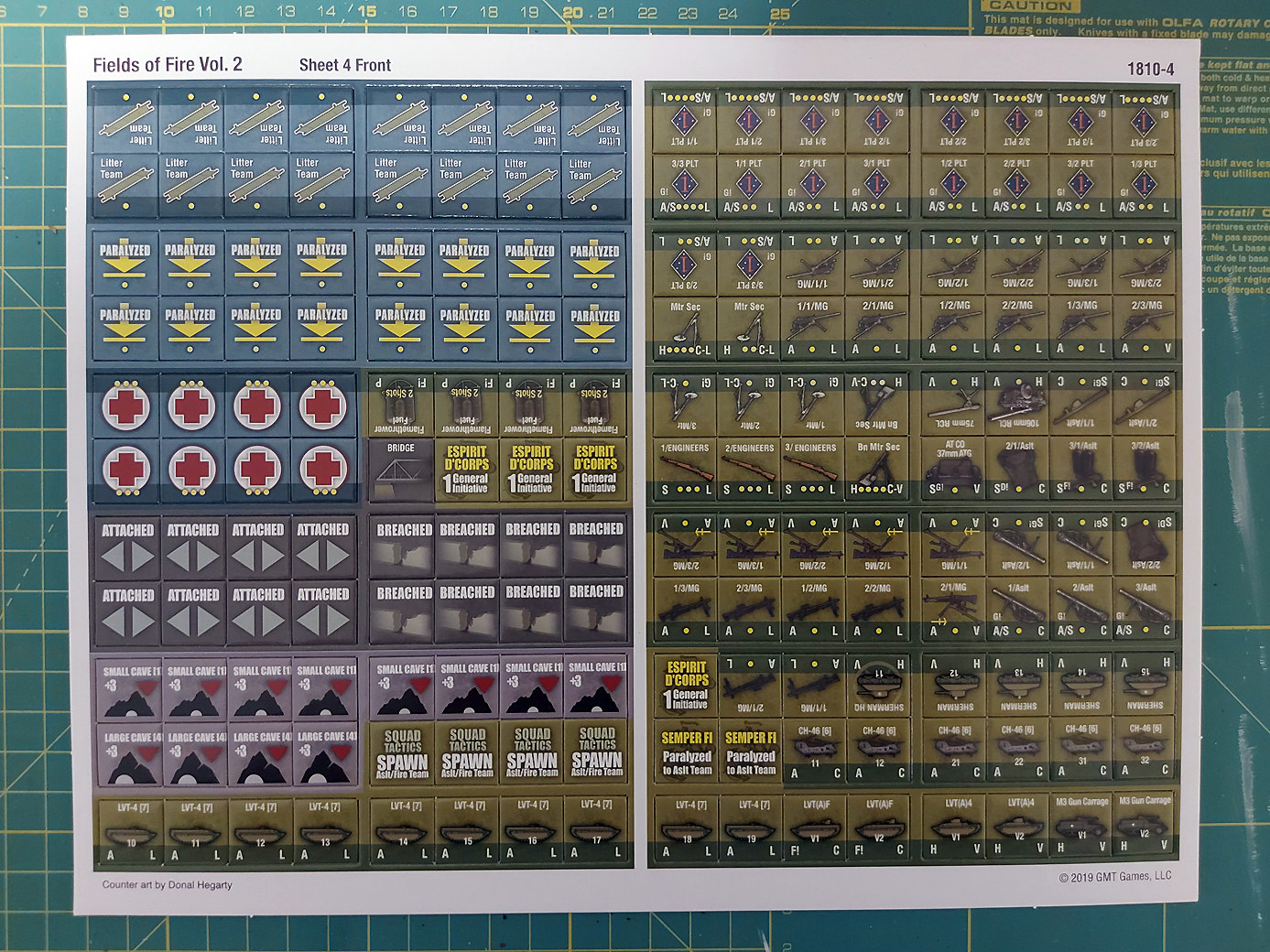Click the '© 2019 GMT Games, LLC' copyright

[x=1115, y=877]
